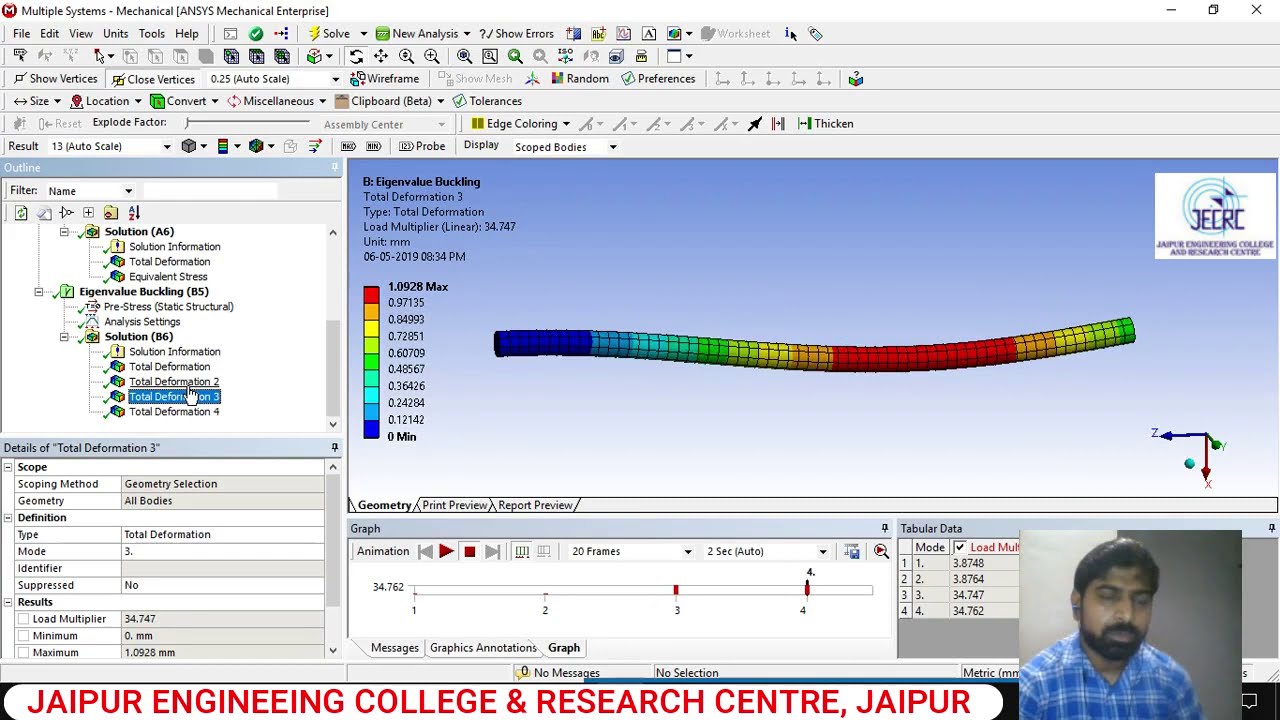Open the 2 Sec (Auto) duration dropdown
The width and height of the screenshot is (1280, 720).
coord(822,551)
